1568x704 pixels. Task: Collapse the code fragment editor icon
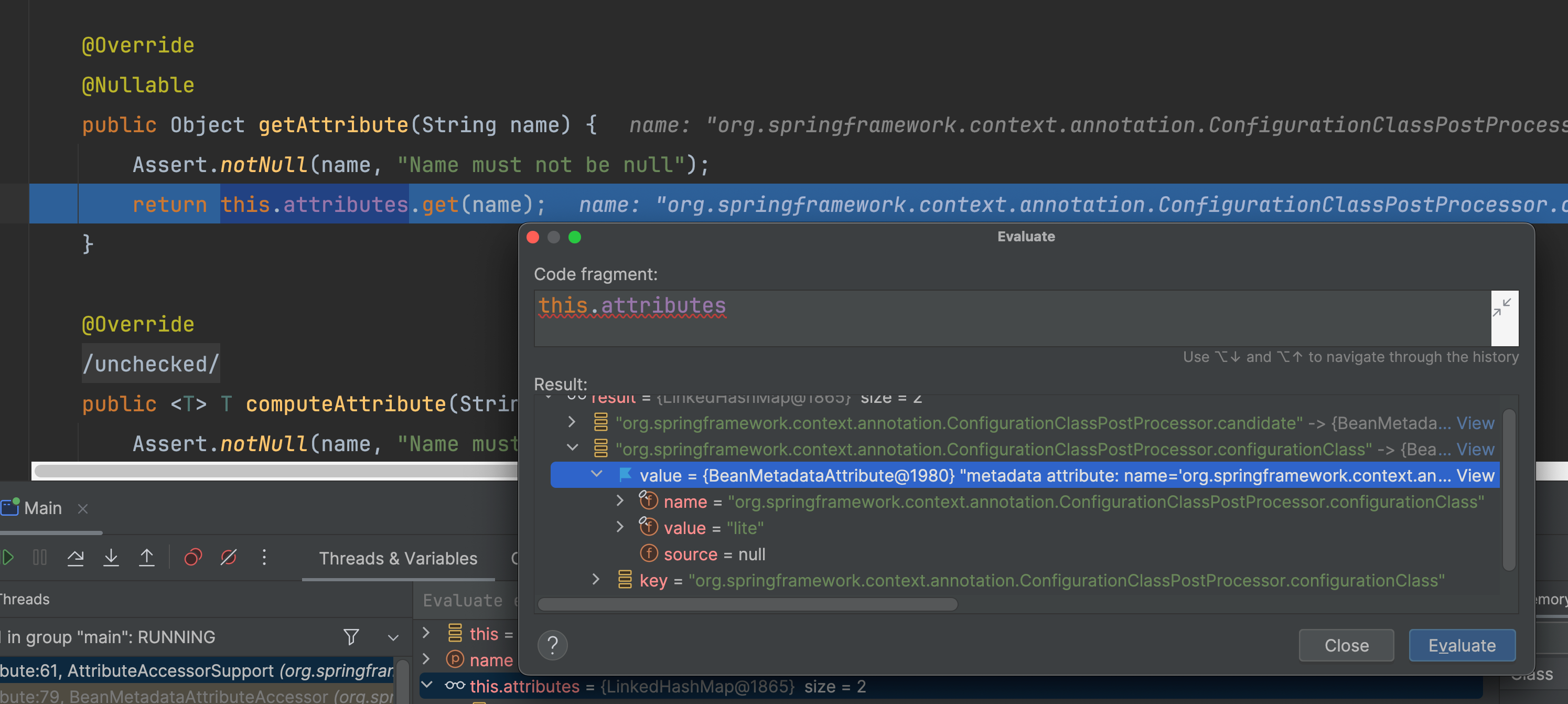[x=1502, y=307]
